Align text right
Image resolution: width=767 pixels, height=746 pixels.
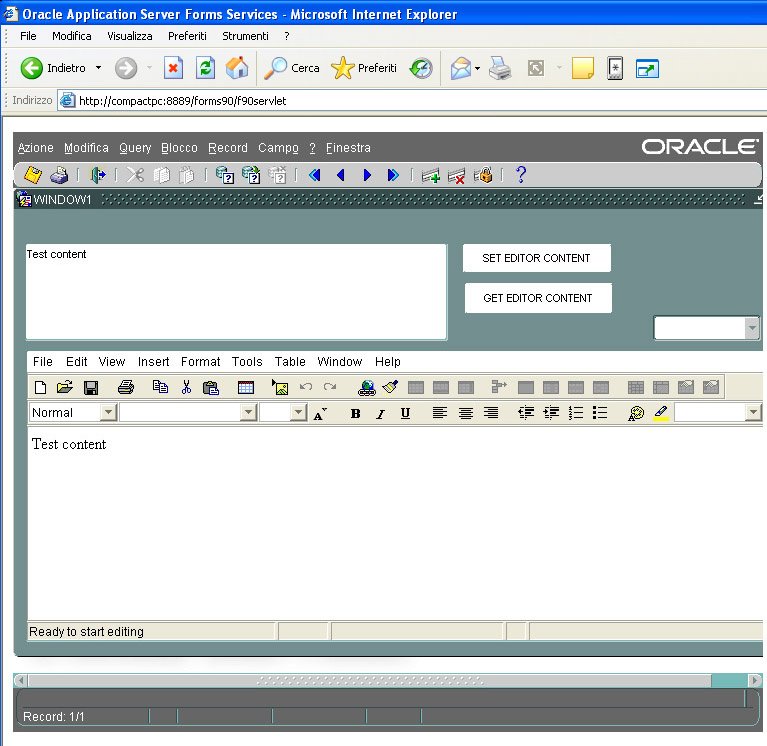click(x=491, y=413)
